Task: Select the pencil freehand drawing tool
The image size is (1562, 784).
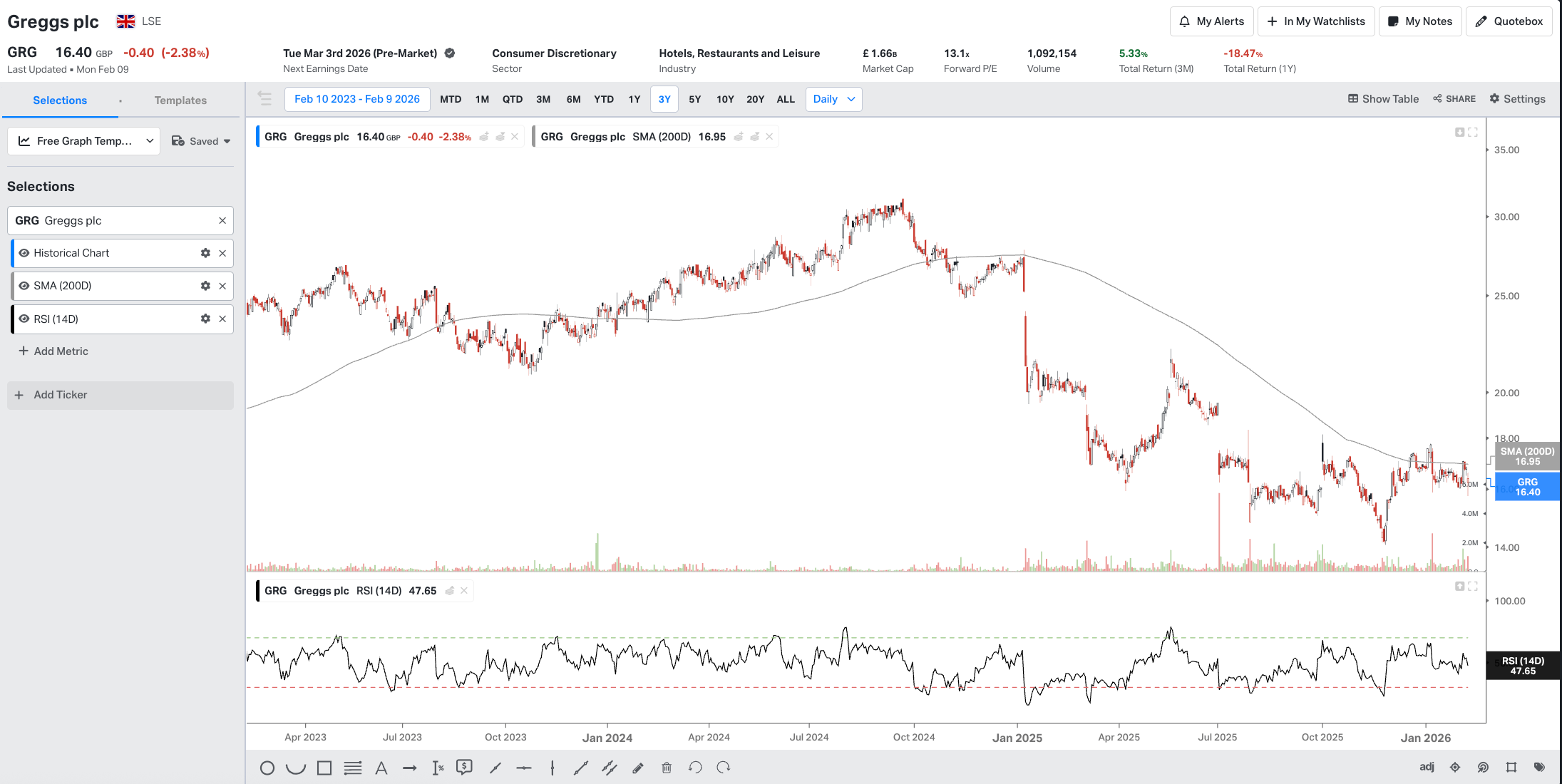Action: pyautogui.click(x=638, y=768)
